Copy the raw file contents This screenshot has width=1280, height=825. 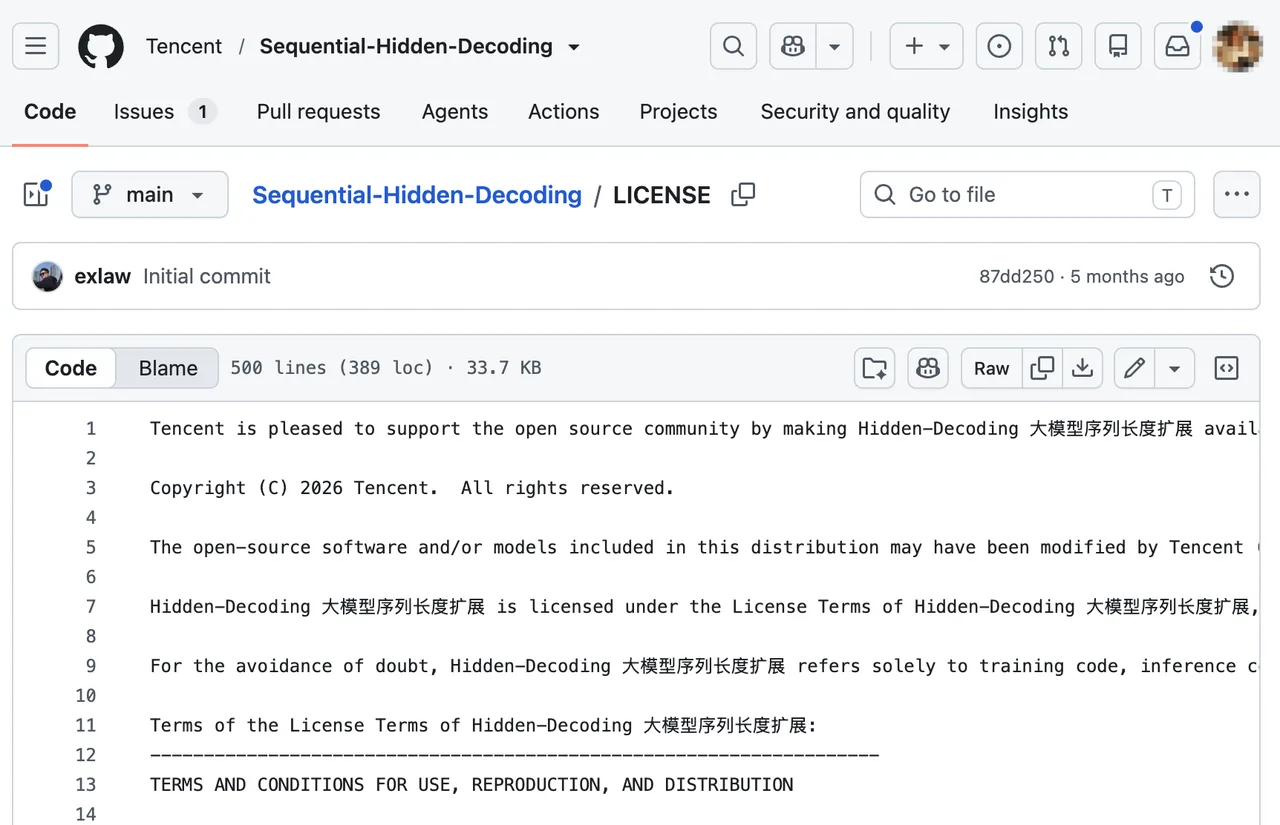pos(1042,368)
